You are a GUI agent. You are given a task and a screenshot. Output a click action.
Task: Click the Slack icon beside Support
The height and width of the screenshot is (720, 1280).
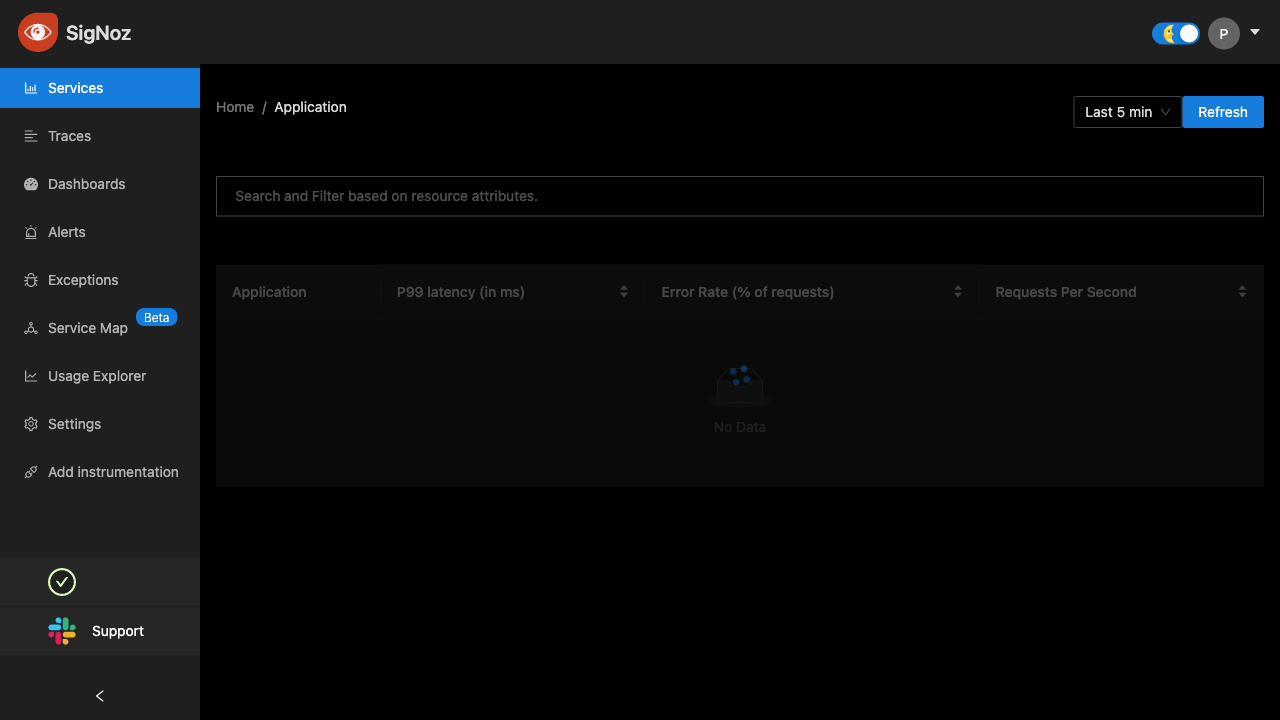pyautogui.click(x=62, y=631)
